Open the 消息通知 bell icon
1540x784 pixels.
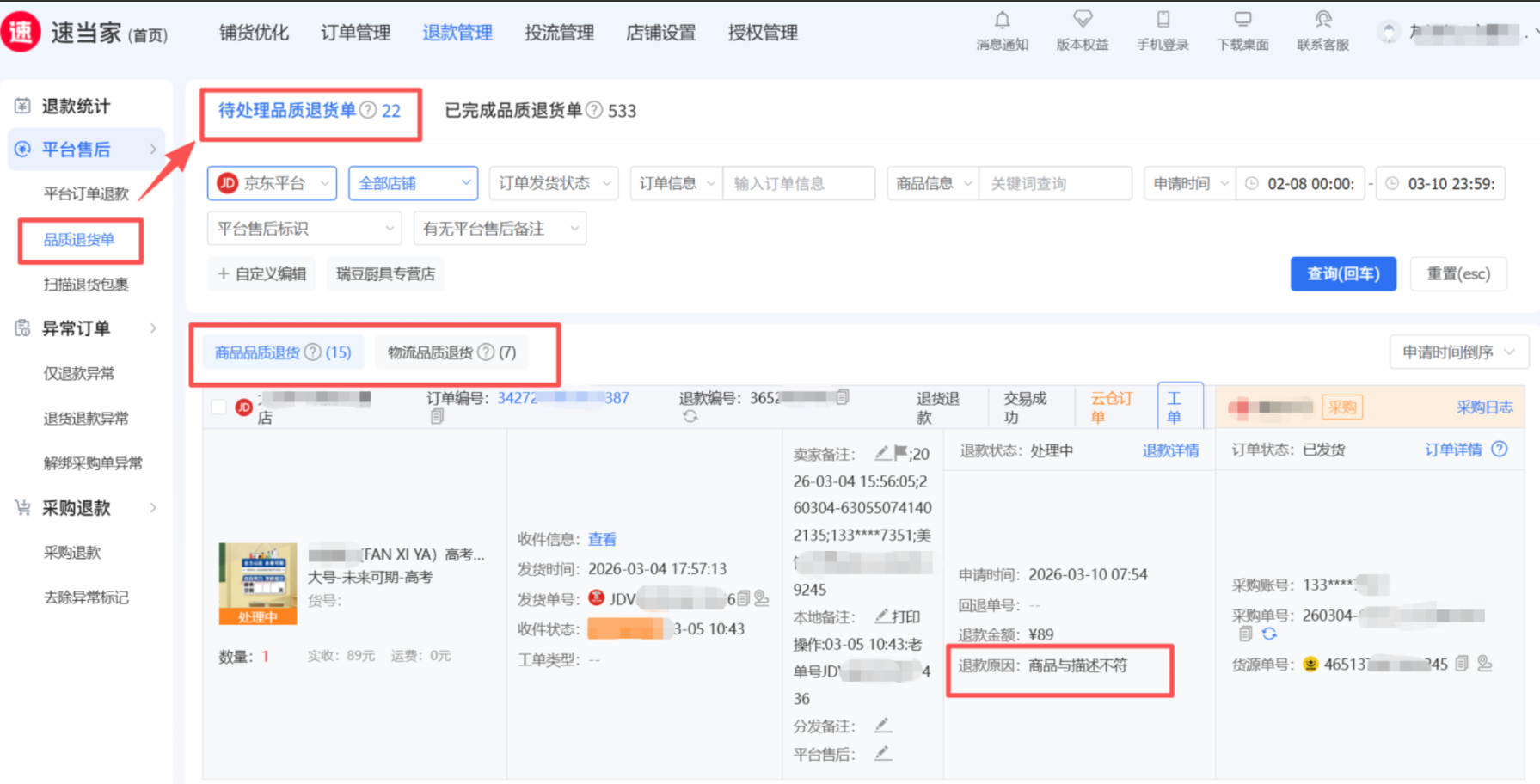pyautogui.click(x=1002, y=21)
